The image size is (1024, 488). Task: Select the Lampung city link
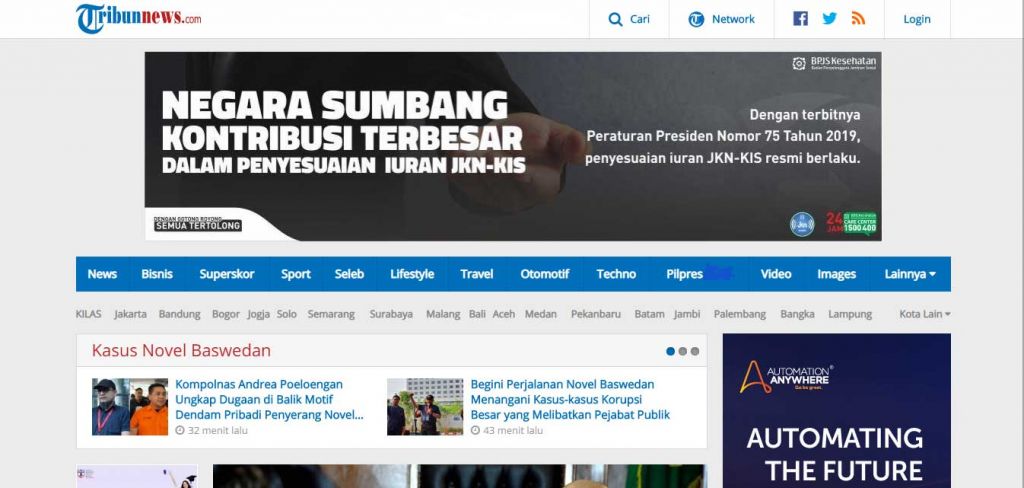tap(850, 314)
